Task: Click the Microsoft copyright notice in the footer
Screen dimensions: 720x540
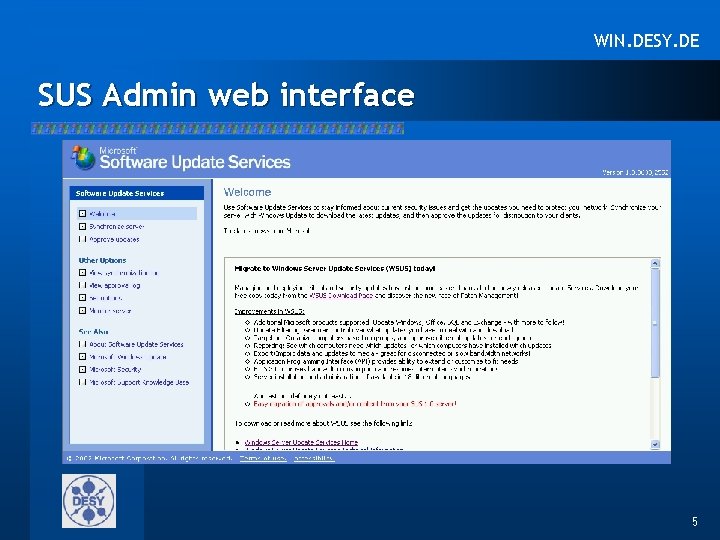Action: 150,458
